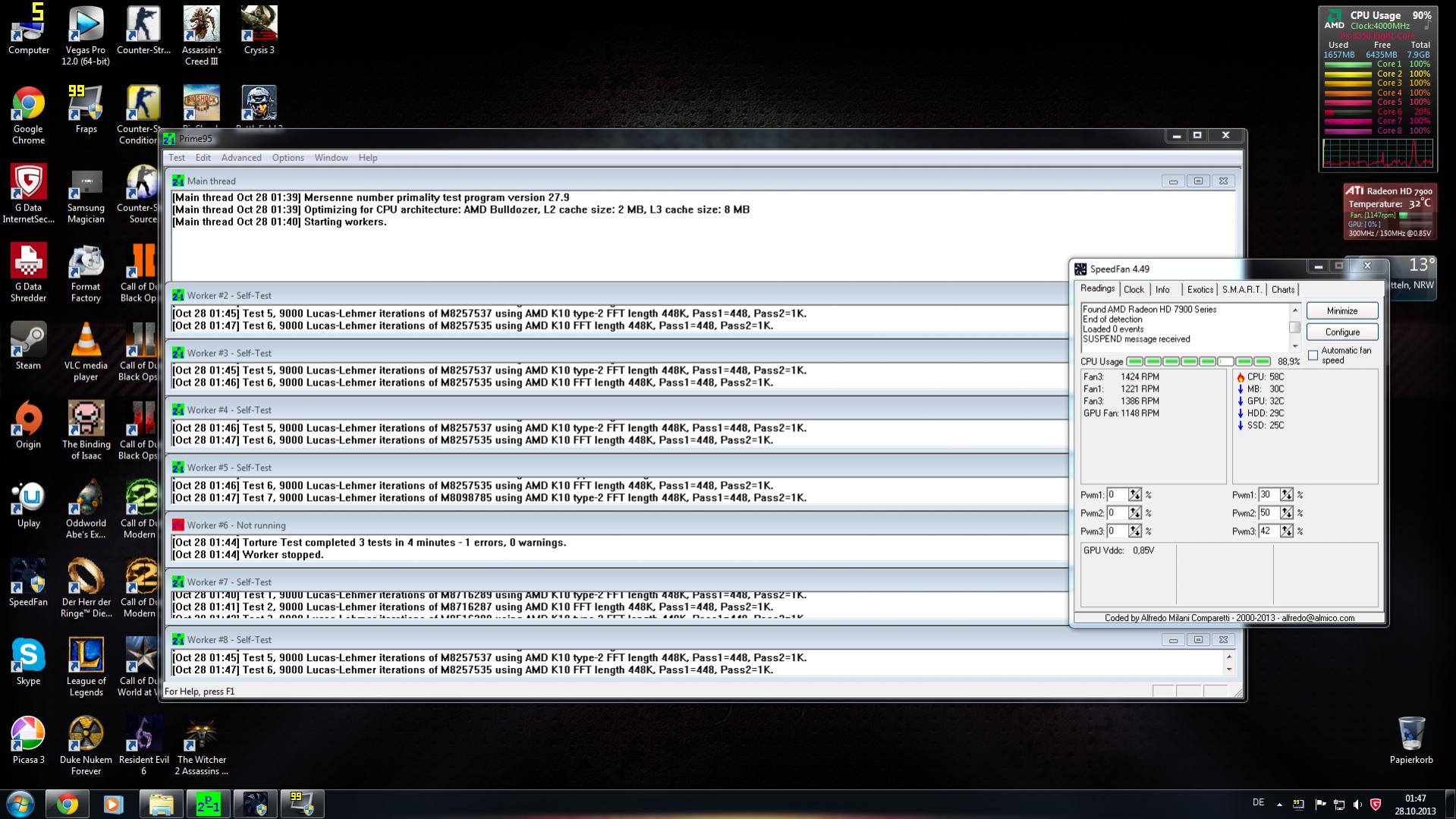Launch The Witcher 2 shortcut
Screen dimensions: 1456x819
[201, 746]
